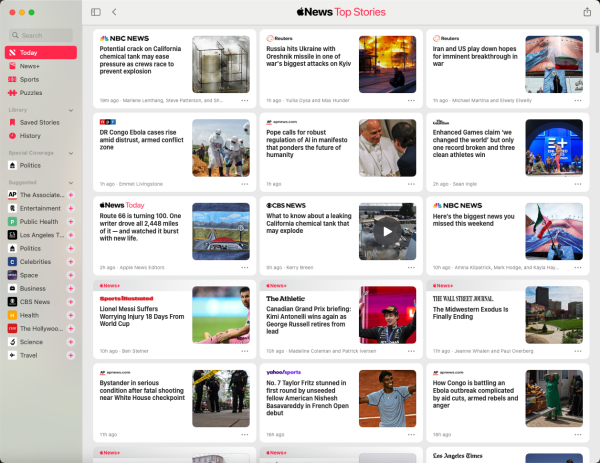Click the Search field in the sidebar

click(41, 35)
